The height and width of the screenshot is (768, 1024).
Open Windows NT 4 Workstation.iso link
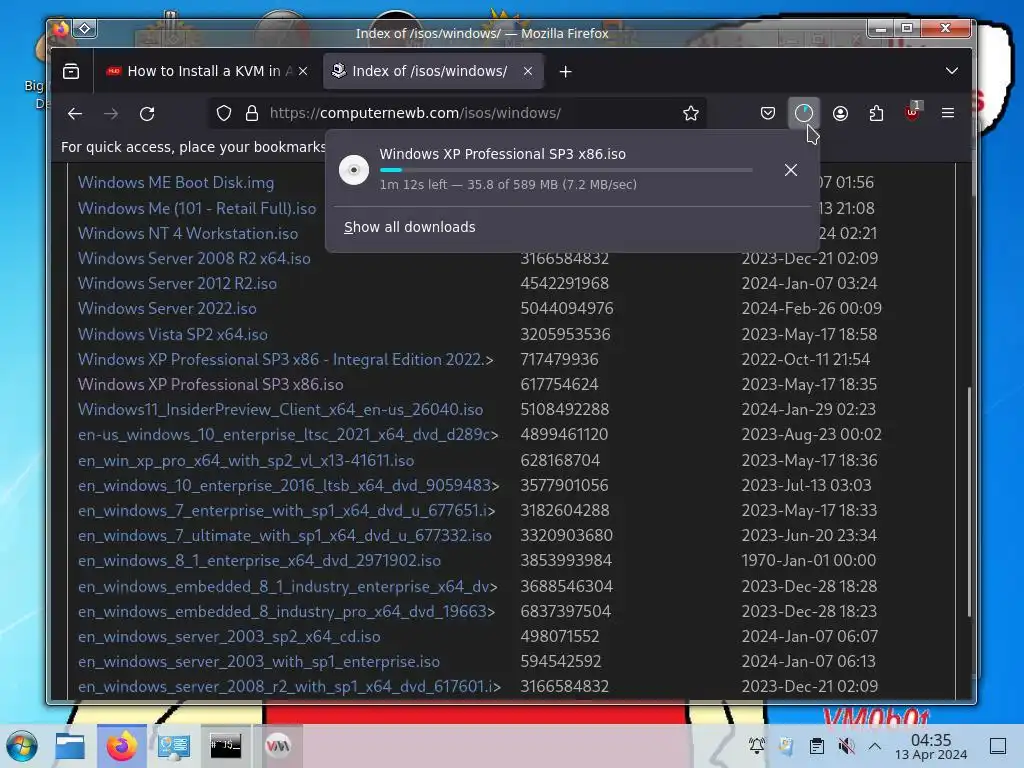click(x=187, y=233)
